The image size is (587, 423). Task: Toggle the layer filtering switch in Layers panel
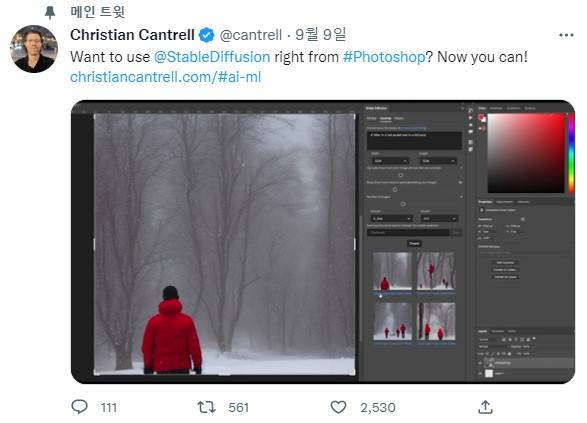tap(534, 338)
